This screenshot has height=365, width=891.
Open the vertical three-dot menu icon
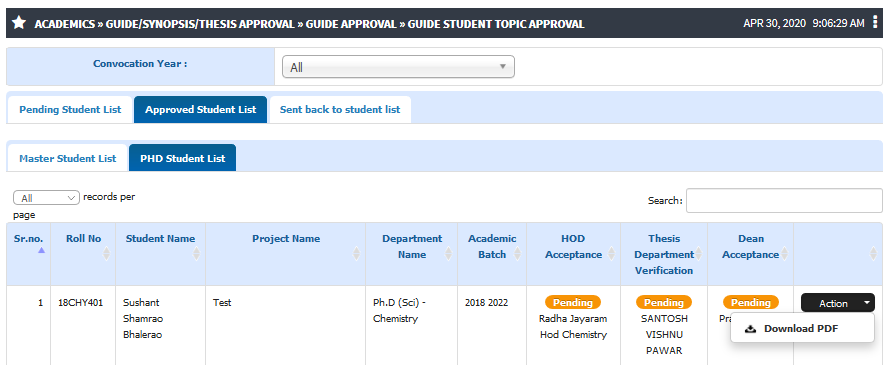click(875, 23)
